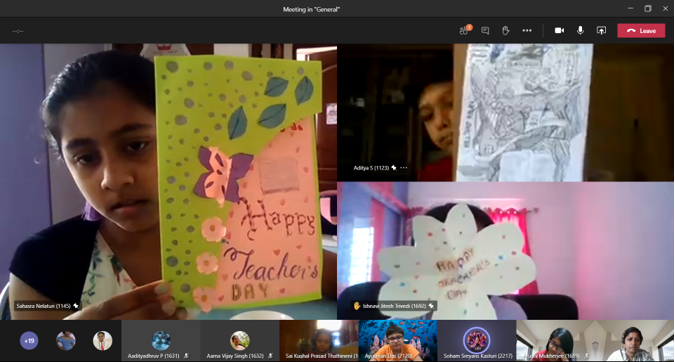Open the share content tray

pos(601,31)
